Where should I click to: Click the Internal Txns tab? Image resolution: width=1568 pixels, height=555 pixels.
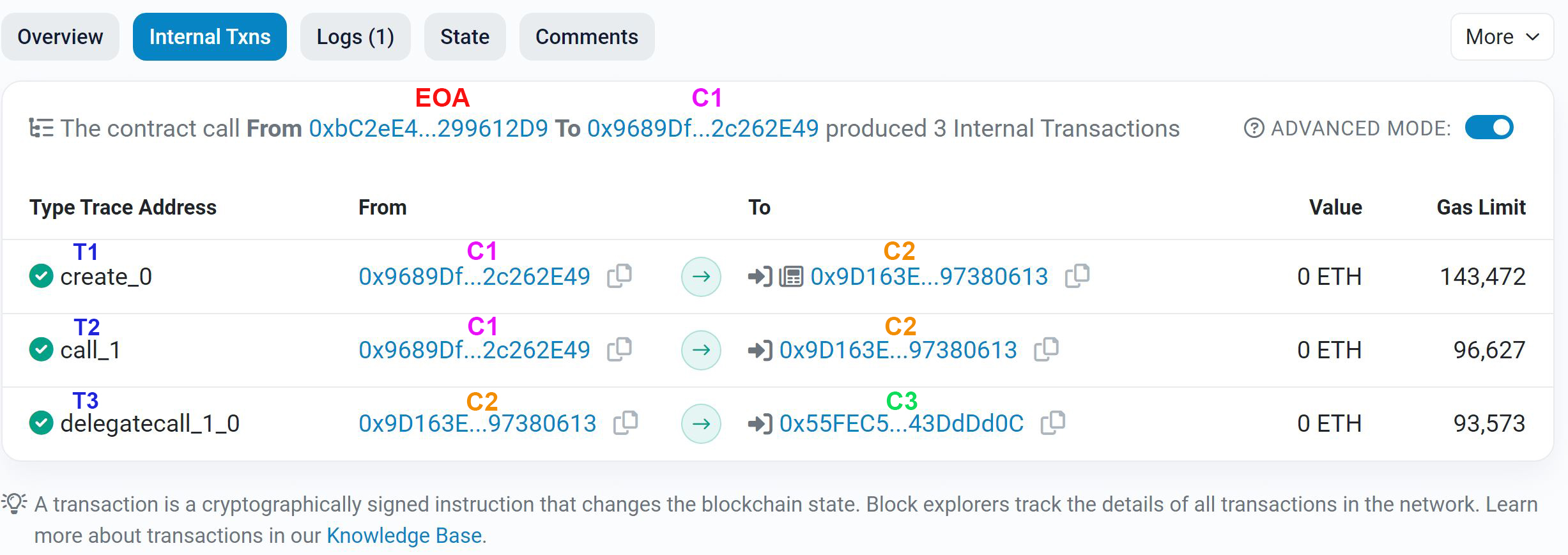pyautogui.click(x=210, y=37)
